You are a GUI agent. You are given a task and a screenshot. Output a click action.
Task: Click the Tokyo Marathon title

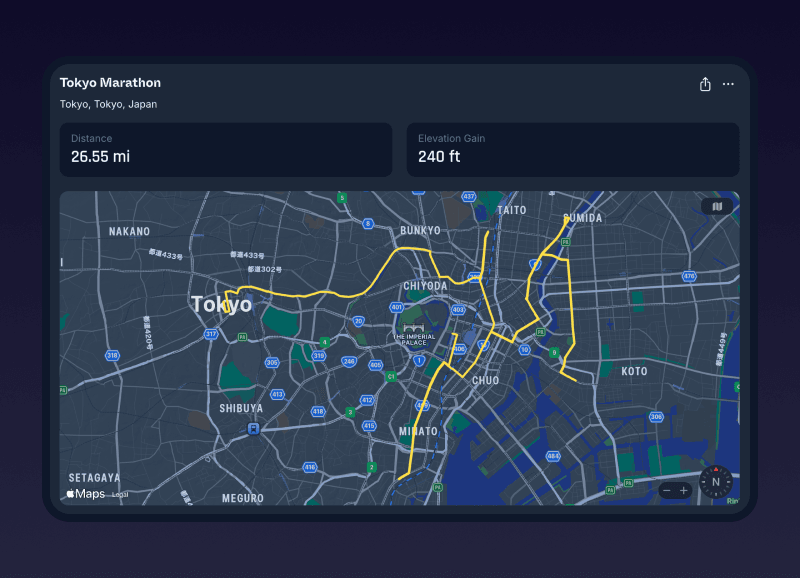pyautogui.click(x=110, y=83)
